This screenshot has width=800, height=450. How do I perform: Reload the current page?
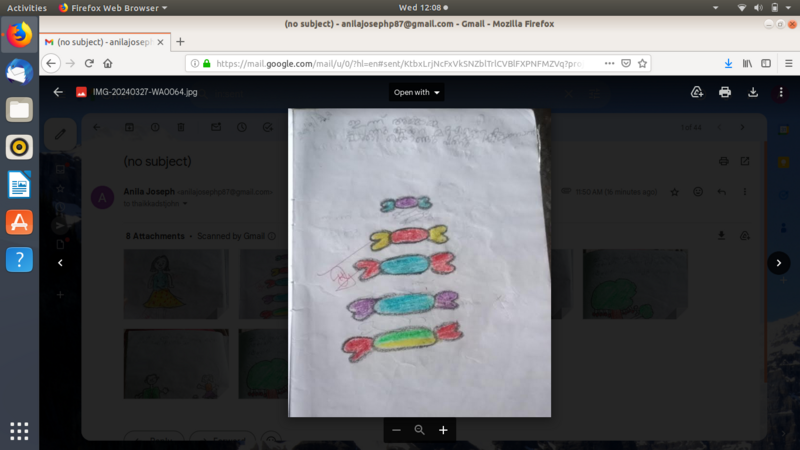[x=89, y=63]
